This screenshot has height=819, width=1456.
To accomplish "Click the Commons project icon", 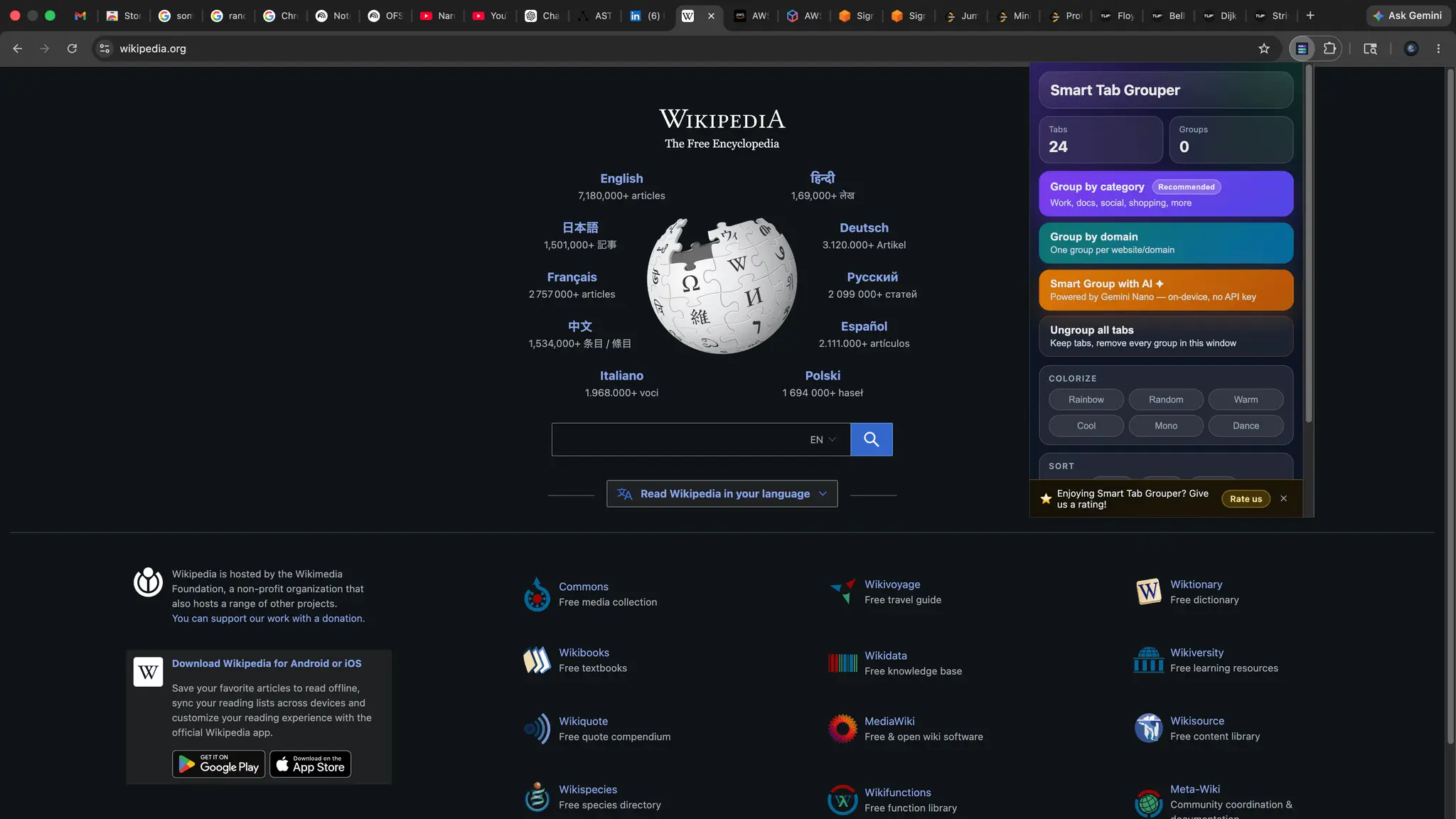I will pos(537,594).
